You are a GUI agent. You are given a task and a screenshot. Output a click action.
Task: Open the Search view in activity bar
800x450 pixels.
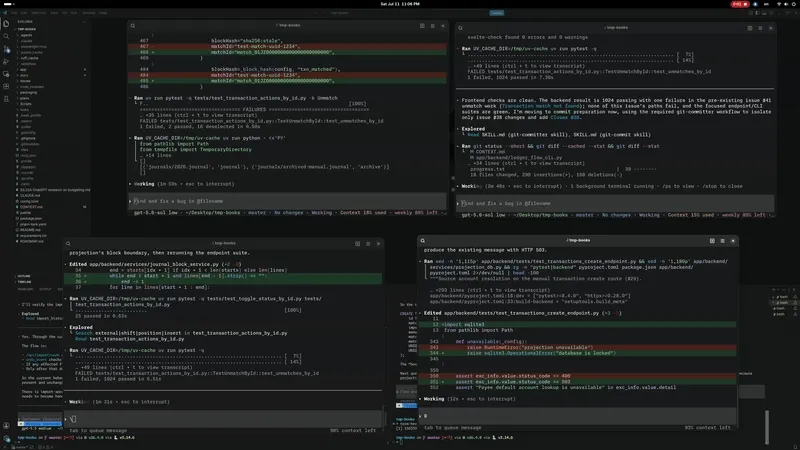[6, 36]
